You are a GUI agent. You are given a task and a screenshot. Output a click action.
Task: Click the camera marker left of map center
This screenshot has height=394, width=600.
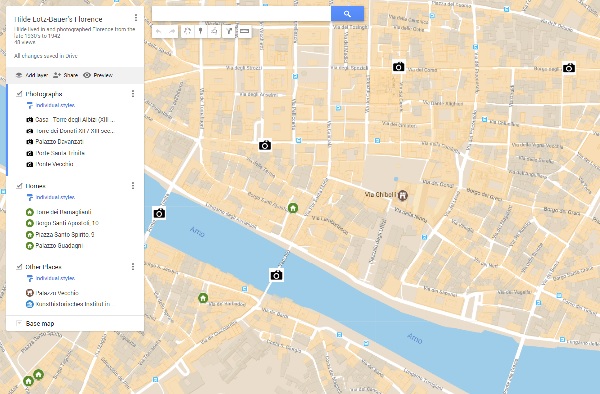265,145
